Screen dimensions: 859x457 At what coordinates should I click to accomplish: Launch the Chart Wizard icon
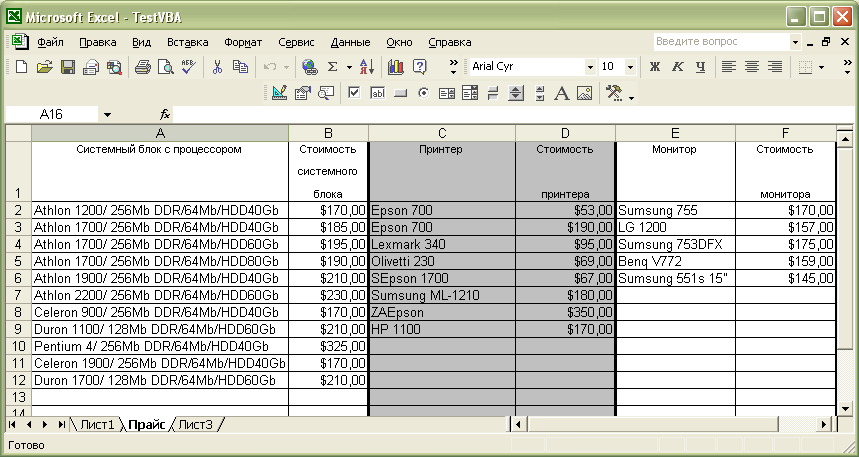[x=396, y=67]
